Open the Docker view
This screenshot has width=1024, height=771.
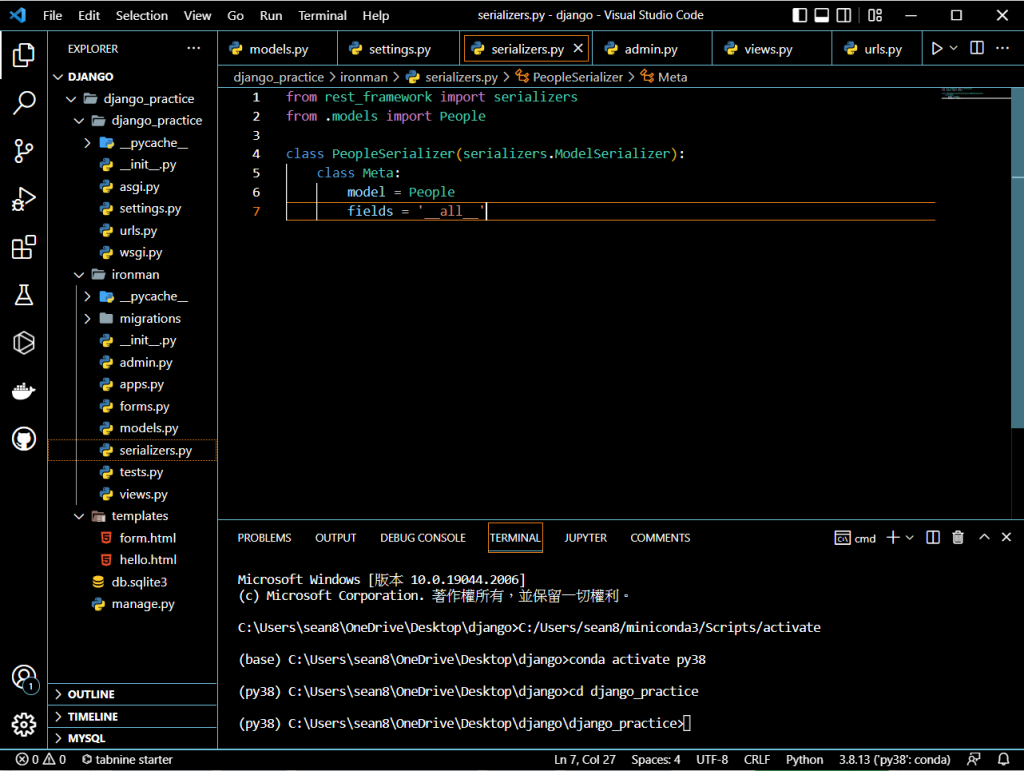24,391
